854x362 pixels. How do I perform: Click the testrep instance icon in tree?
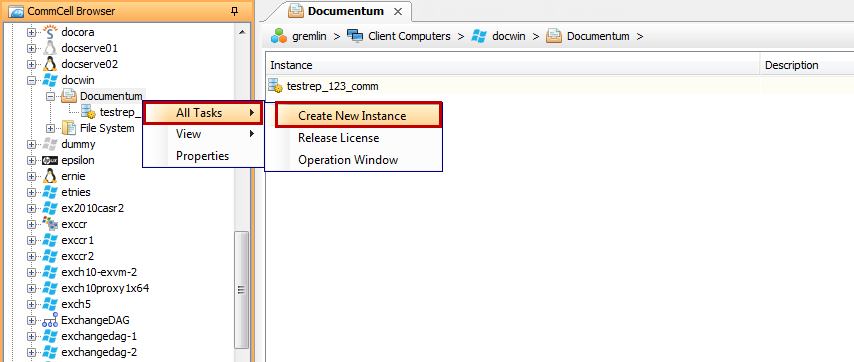[x=89, y=112]
